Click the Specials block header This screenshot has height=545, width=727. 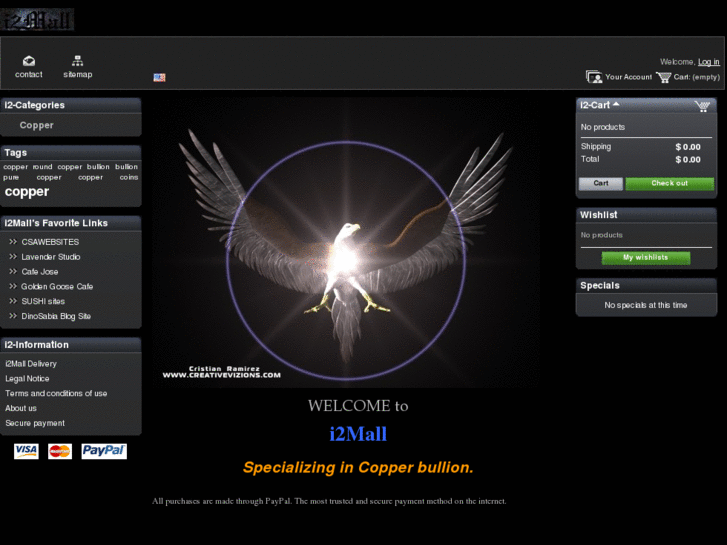point(646,285)
